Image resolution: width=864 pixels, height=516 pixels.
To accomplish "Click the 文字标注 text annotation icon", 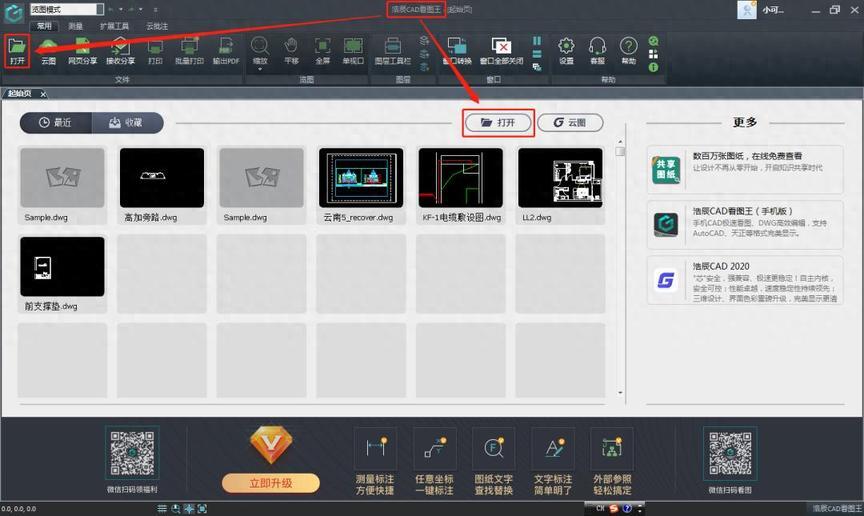I will [x=553, y=448].
